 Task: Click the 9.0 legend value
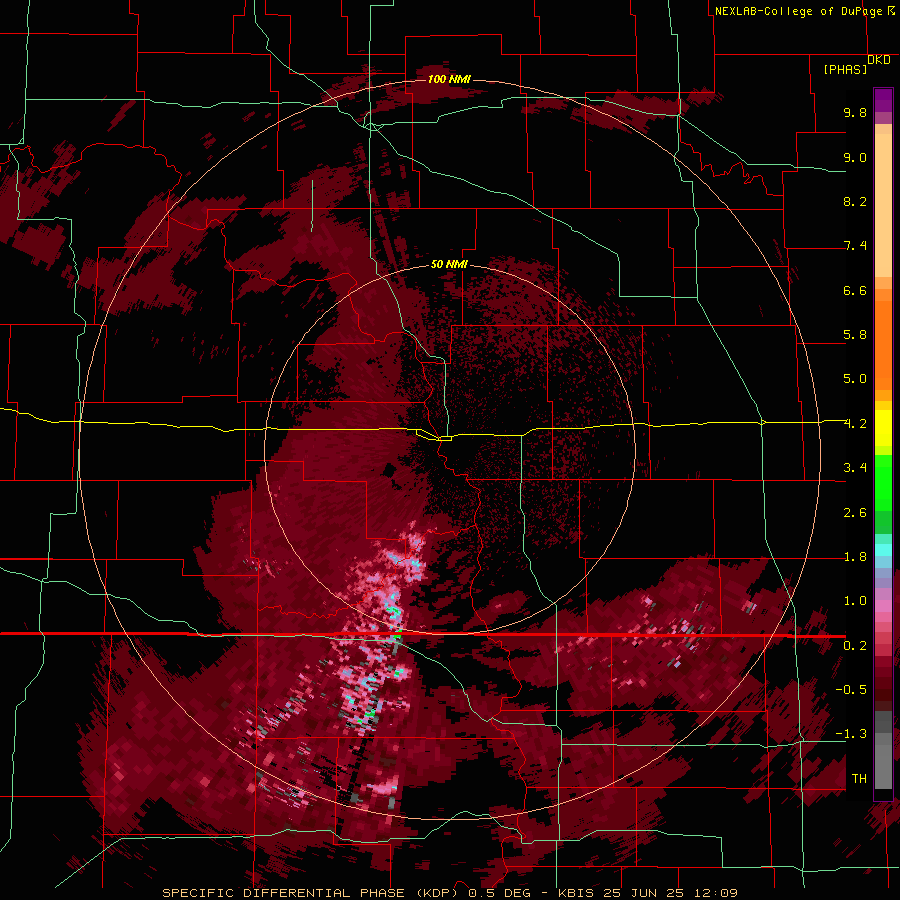pyautogui.click(x=855, y=157)
